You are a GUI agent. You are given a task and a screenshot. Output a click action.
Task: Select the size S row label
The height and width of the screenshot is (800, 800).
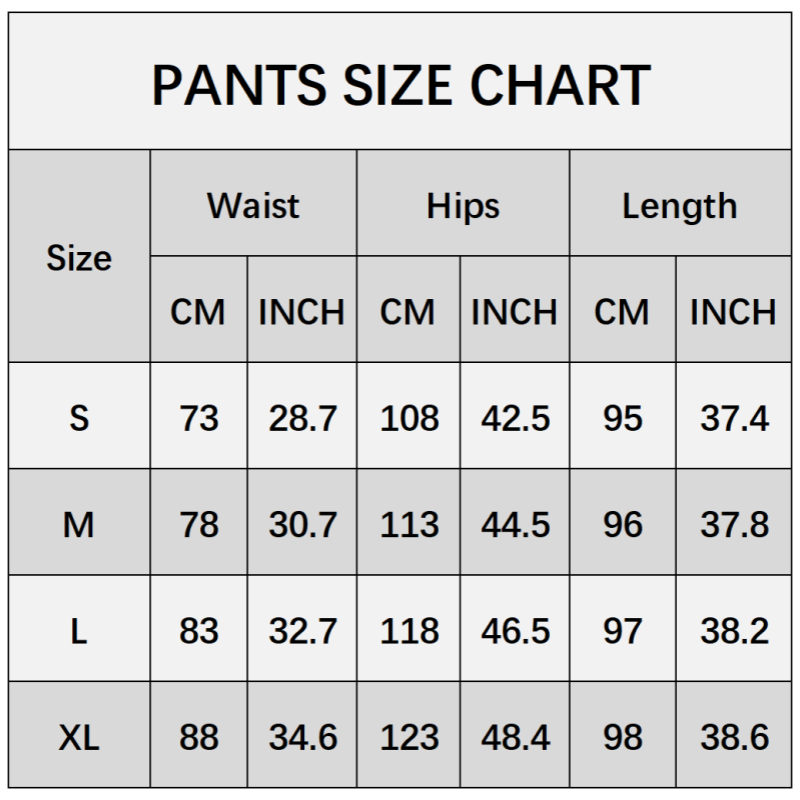point(79,417)
